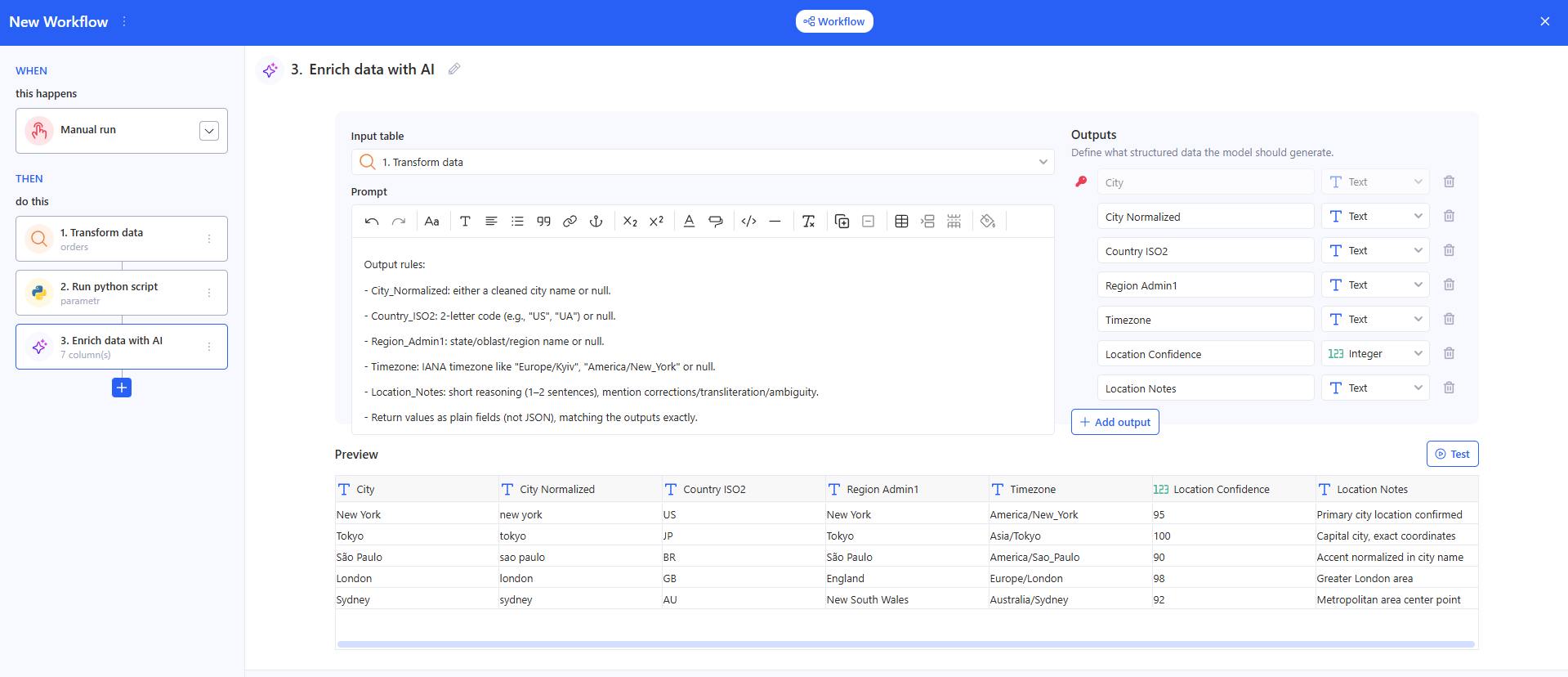Open the Location Confidence type dropdown

(x=1375, y=354)
